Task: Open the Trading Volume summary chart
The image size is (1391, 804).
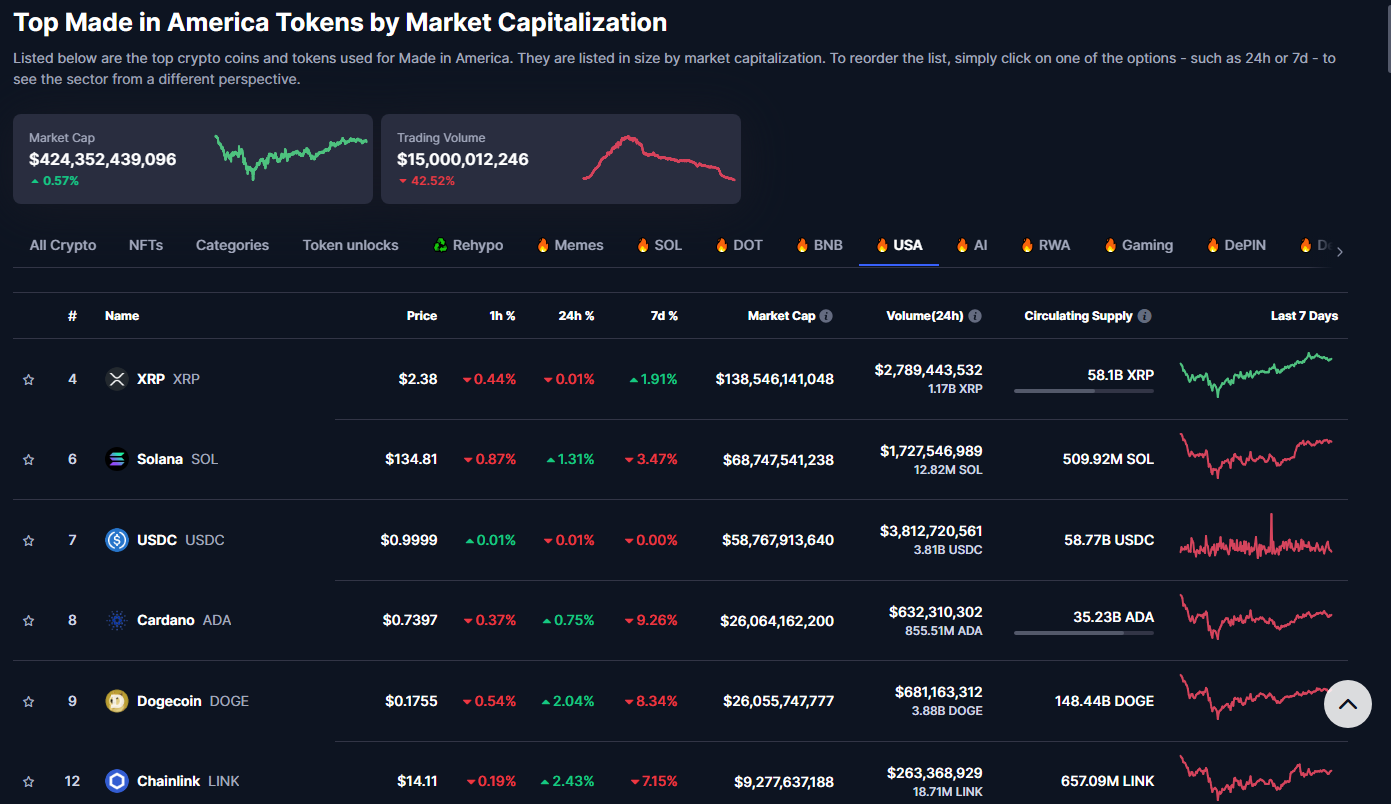Action: 659,158
